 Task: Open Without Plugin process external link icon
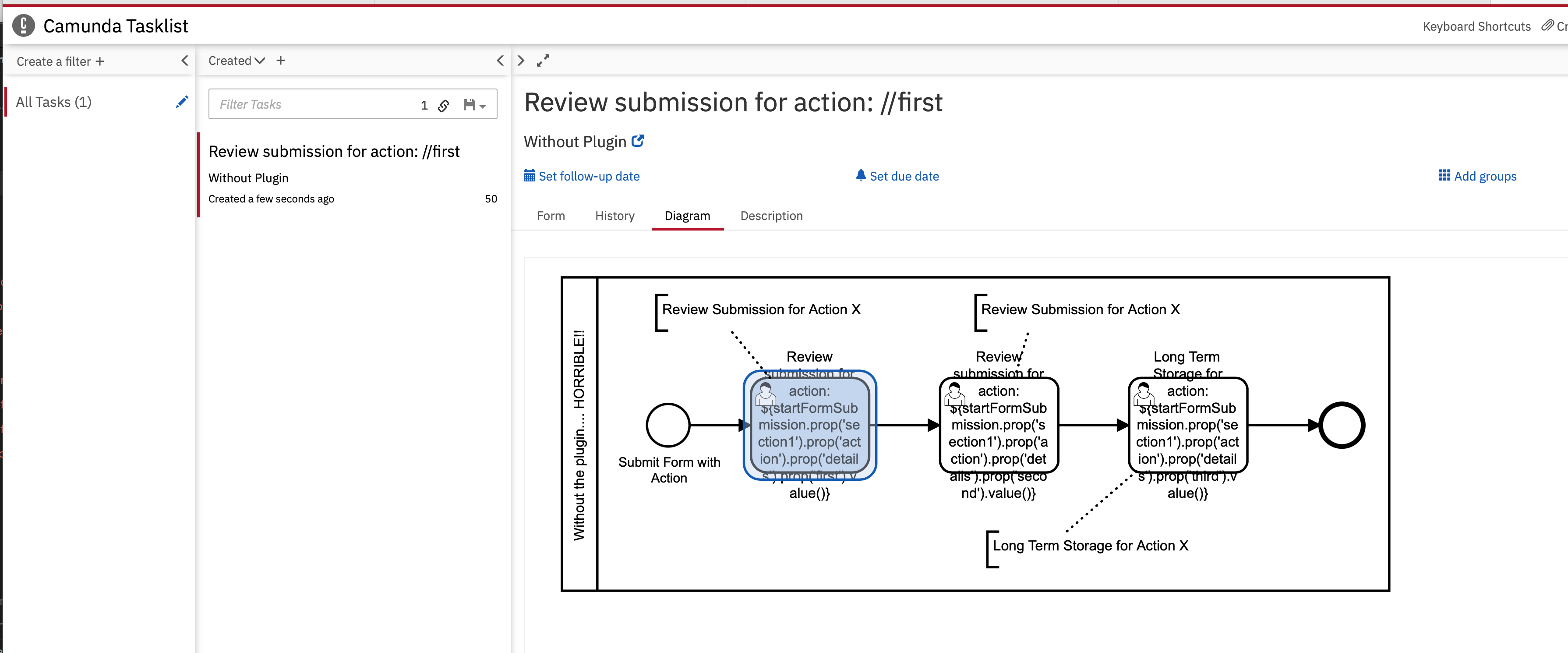click(637, 141)
